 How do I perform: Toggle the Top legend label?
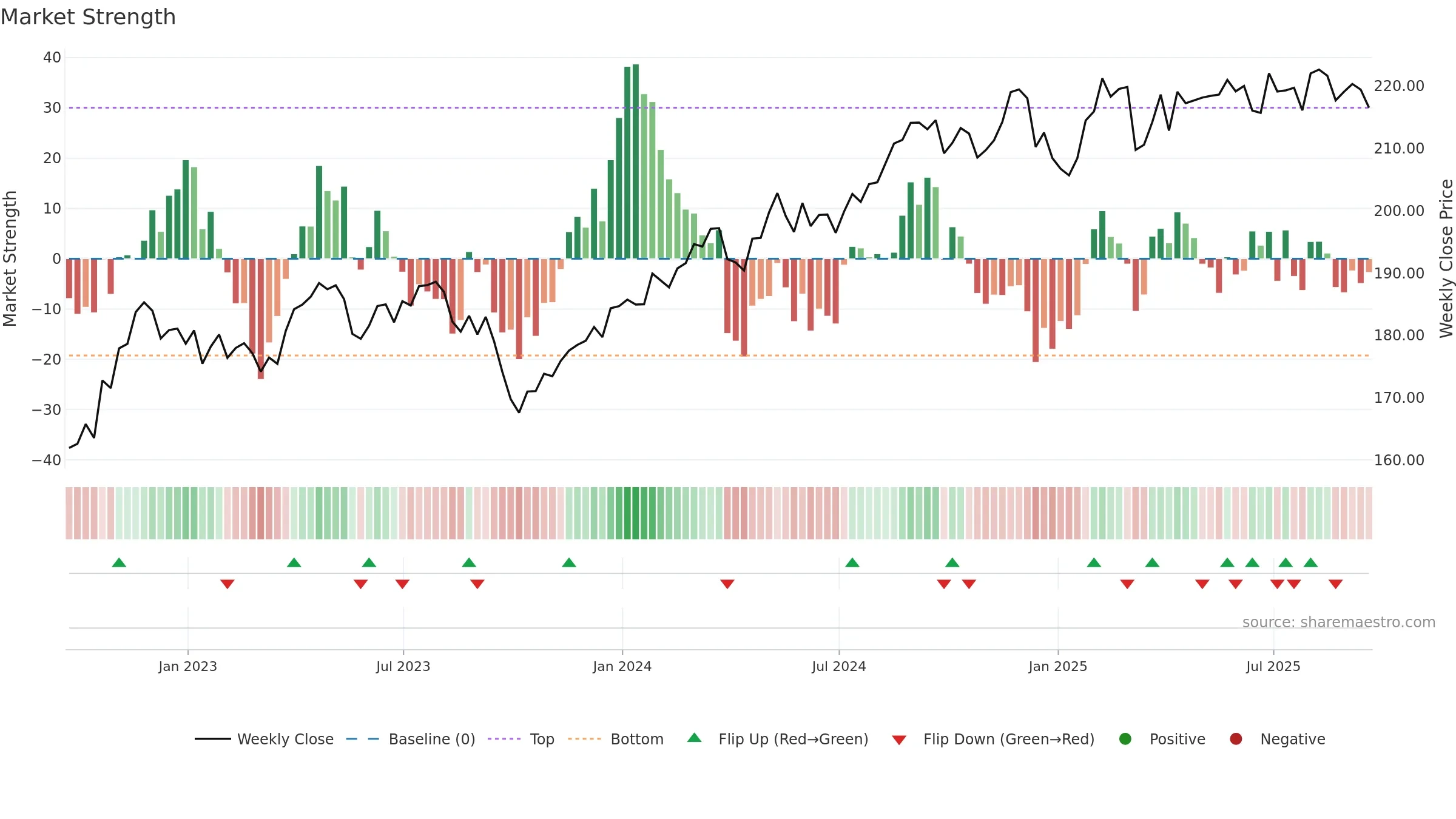(x=542, y=739)
